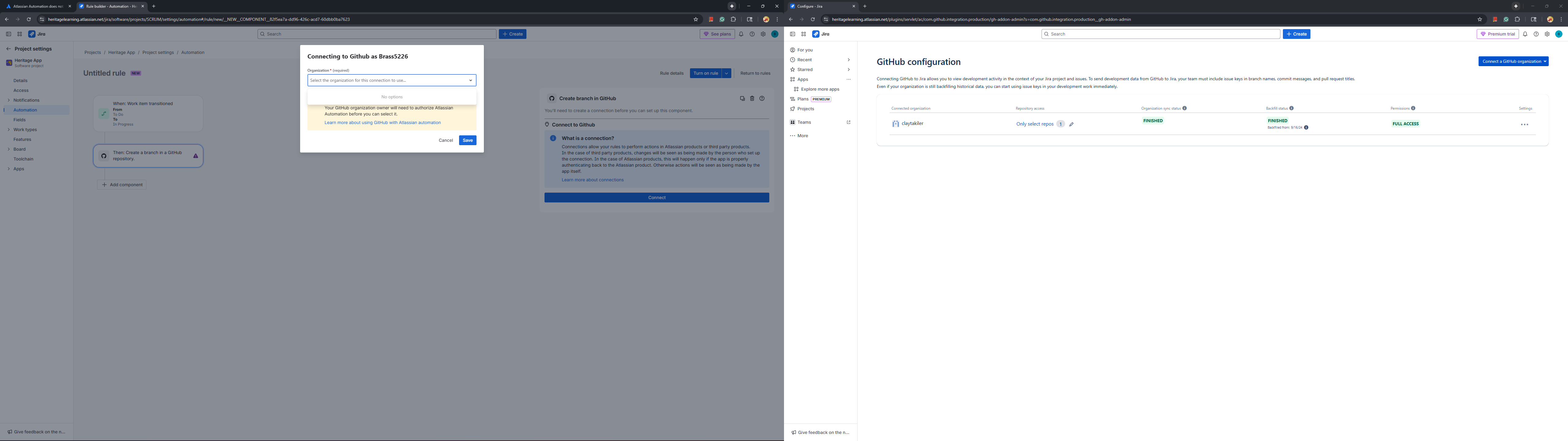Click the pencil edit icon beside Only select repos
This screenshot has height=441, width=1568.
pyautogui.click(x=1071, y=124)
